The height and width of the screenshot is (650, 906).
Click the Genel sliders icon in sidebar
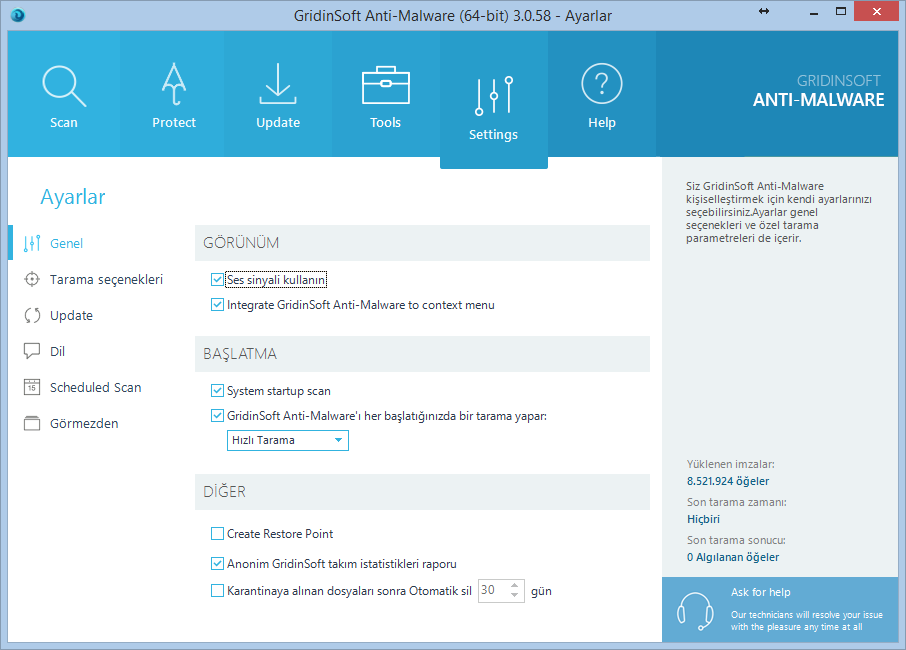pos(32,243)
